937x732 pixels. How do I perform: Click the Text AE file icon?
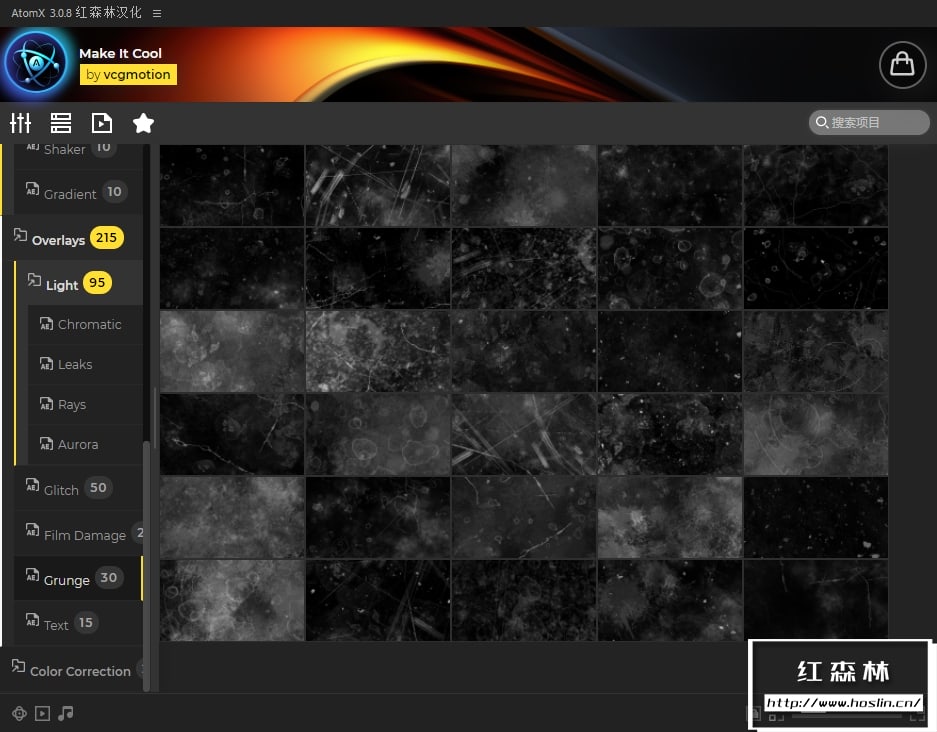32,620
